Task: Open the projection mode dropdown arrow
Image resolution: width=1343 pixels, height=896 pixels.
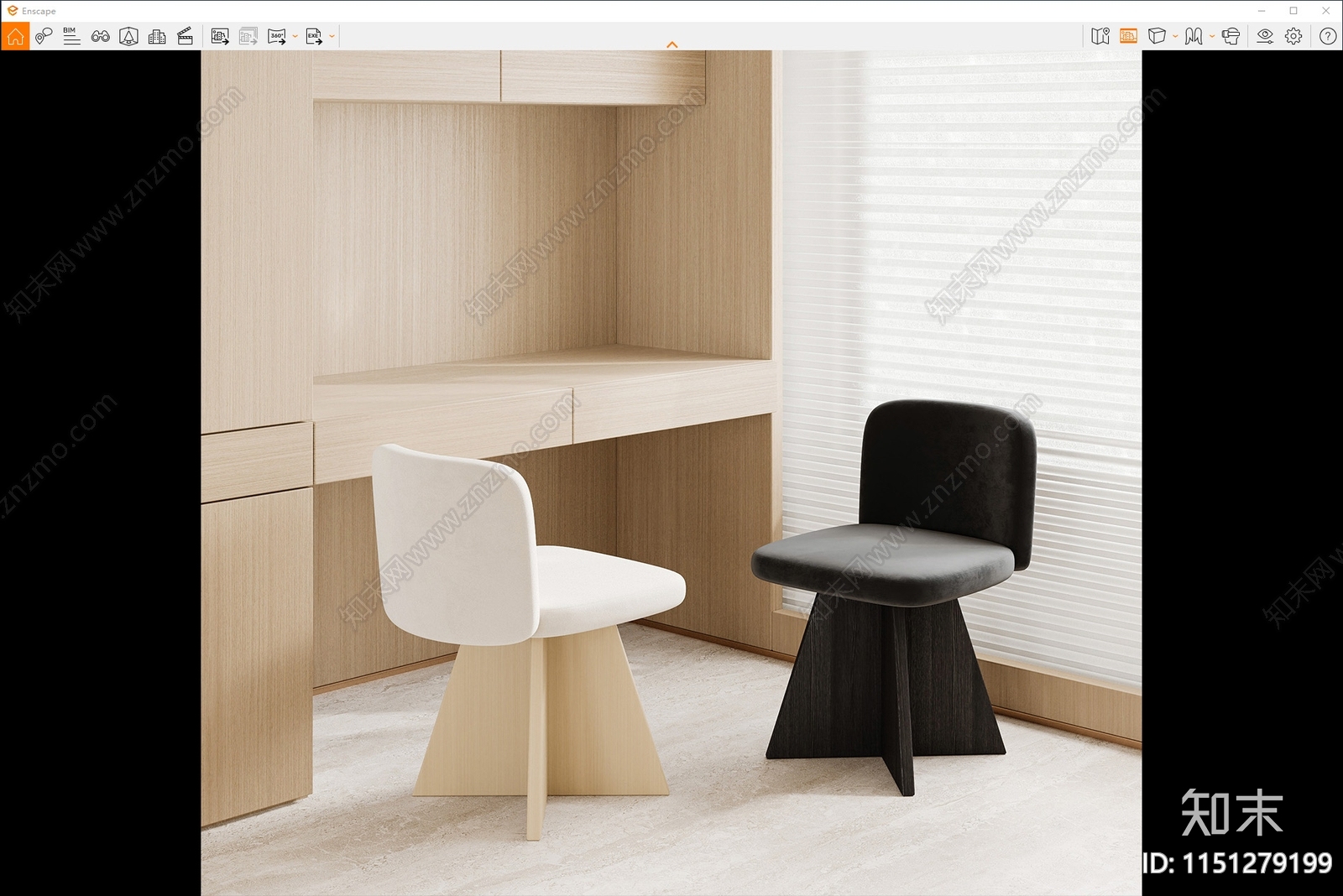Action: (1175, 36)
